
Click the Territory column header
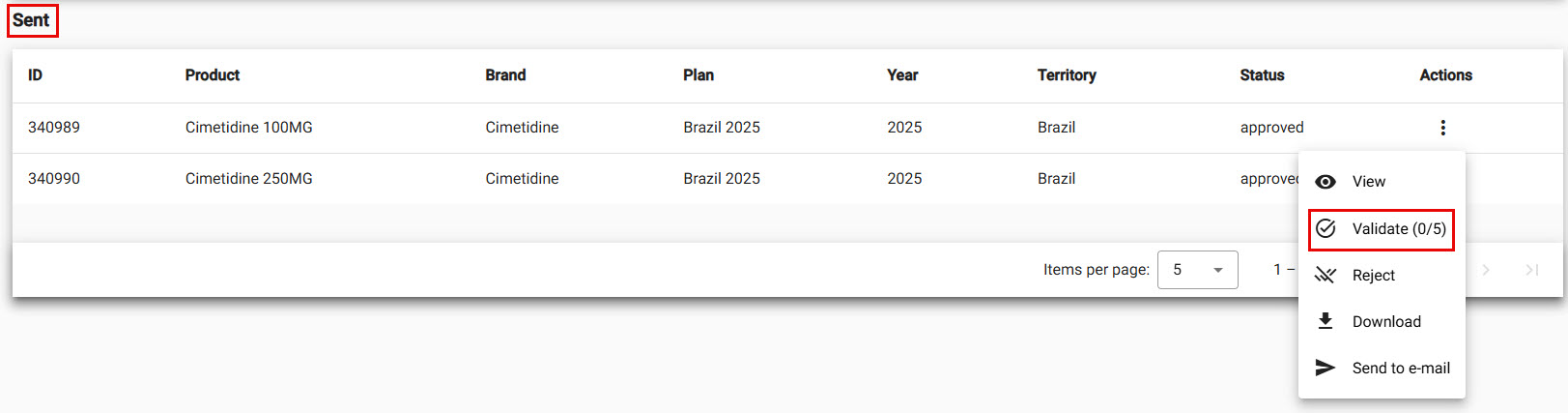coord(1066,75)
